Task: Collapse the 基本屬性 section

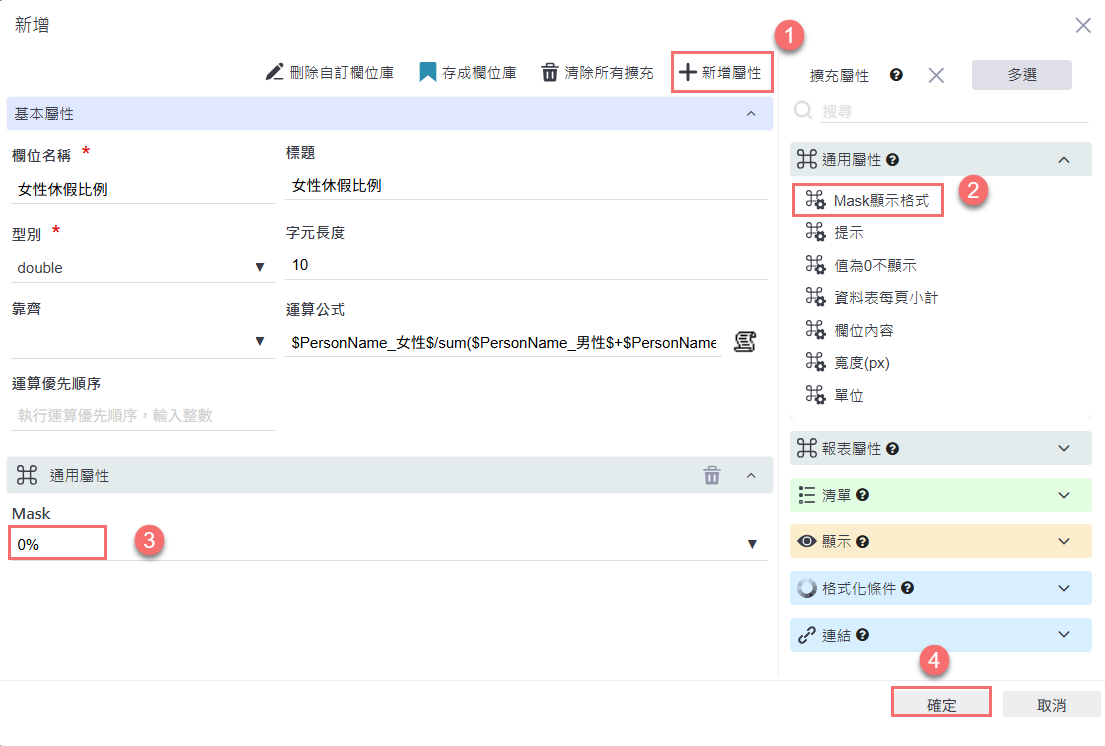Action: [751, 114]
